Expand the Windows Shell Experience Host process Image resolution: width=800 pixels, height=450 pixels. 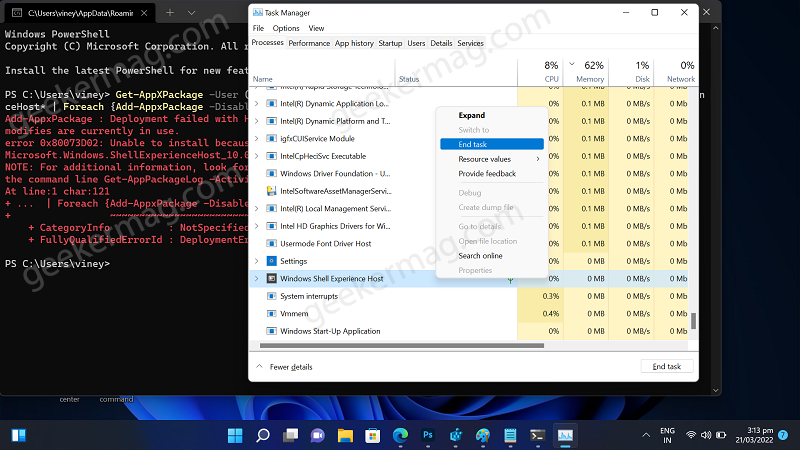pos(257,279)
